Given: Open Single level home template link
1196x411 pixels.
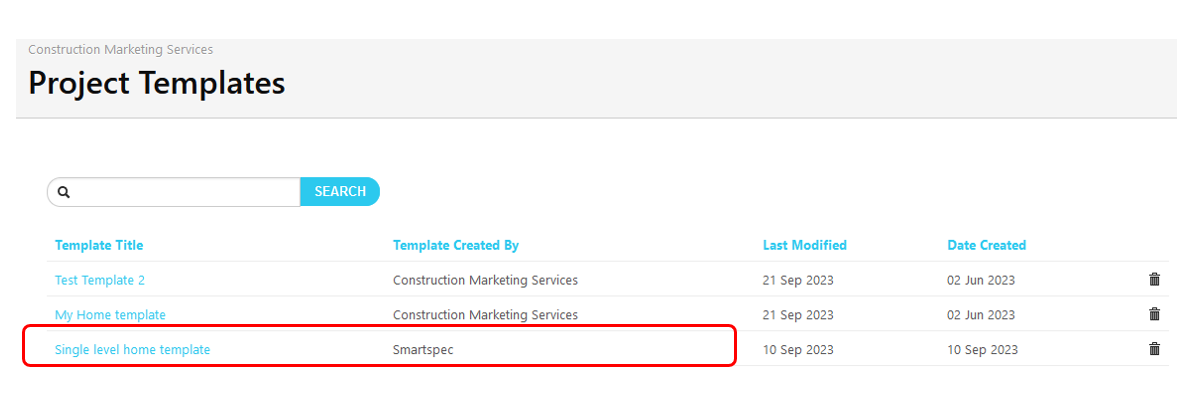Looking at the screenshot, I should (x=132, y=349).
